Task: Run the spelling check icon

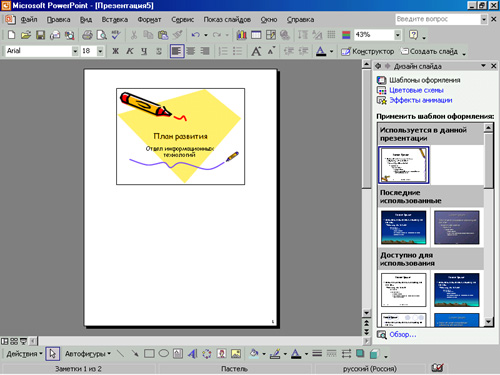Action: (116, 35)
